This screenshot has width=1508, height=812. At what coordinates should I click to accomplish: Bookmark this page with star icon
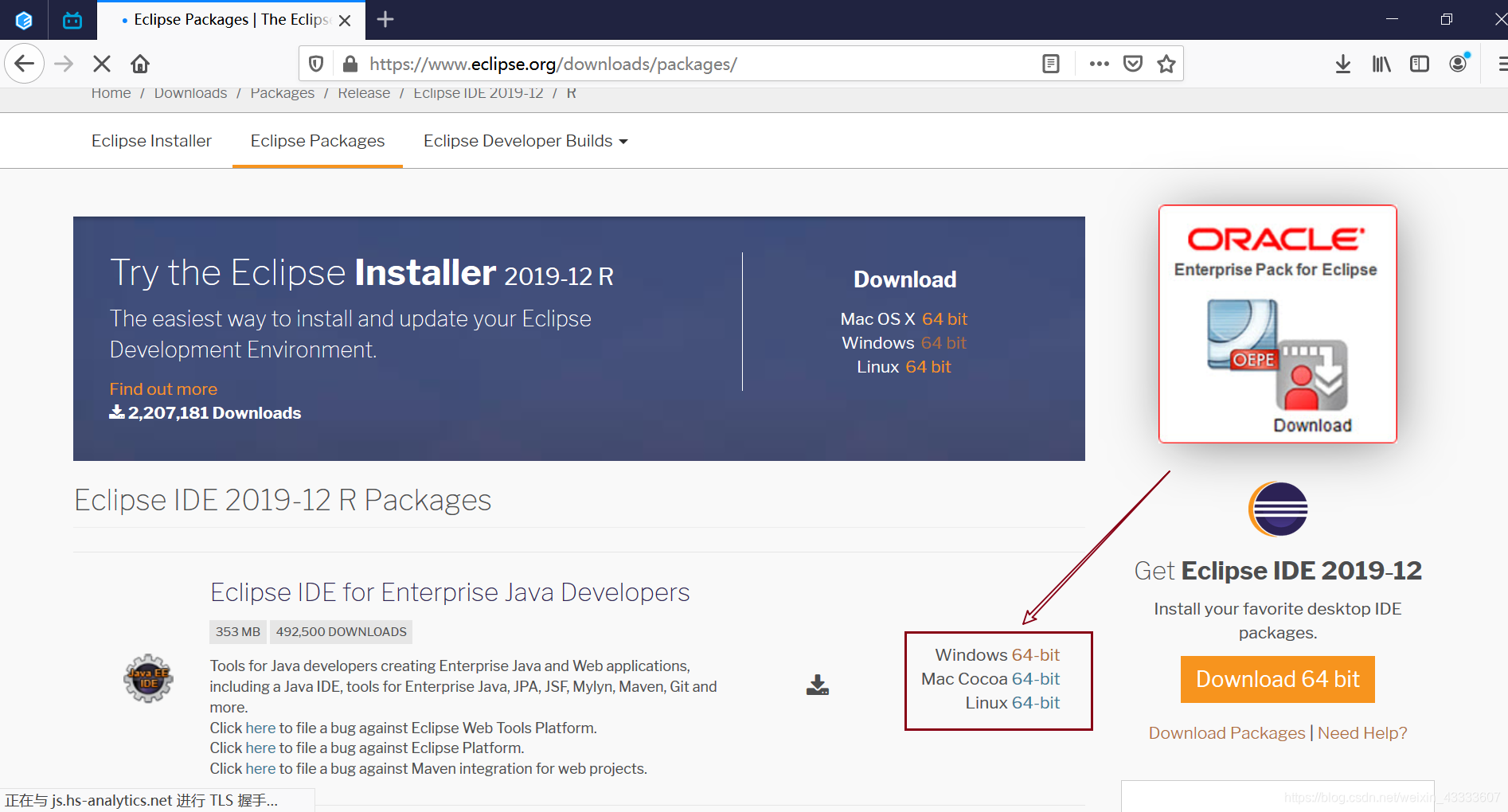tap(1166, 64)
